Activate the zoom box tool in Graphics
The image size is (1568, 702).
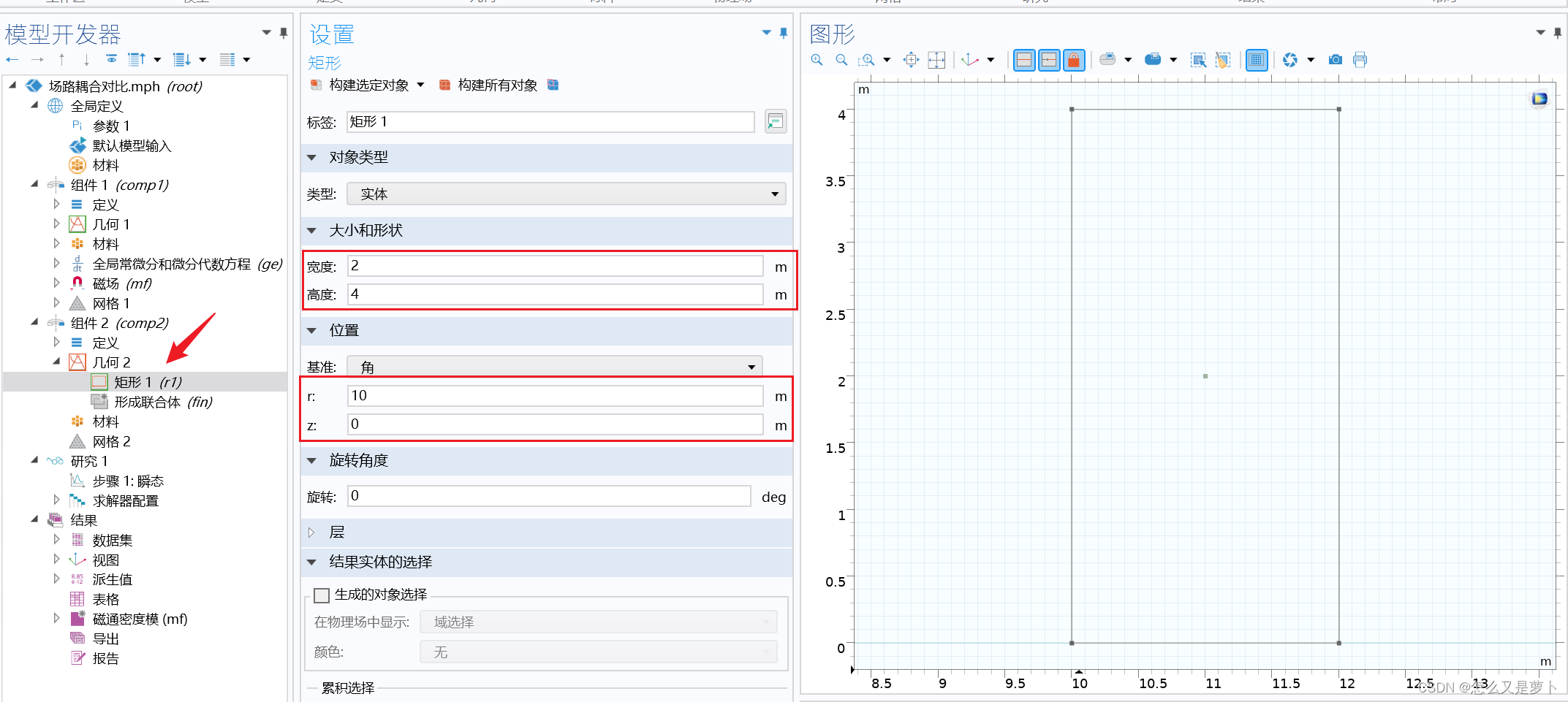pyautogui.click(x=867, y=60)
